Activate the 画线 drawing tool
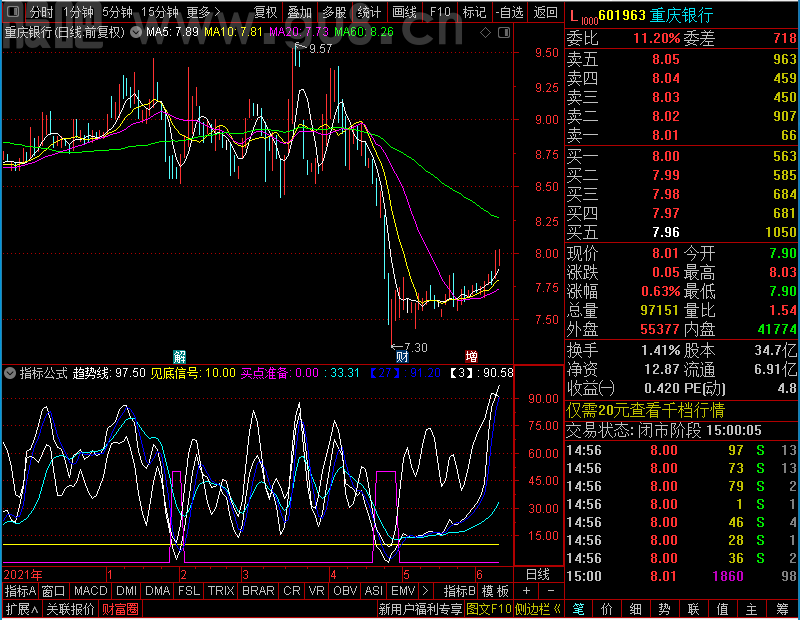This screenshot has width=800, height=620. [x=404, y=12]
